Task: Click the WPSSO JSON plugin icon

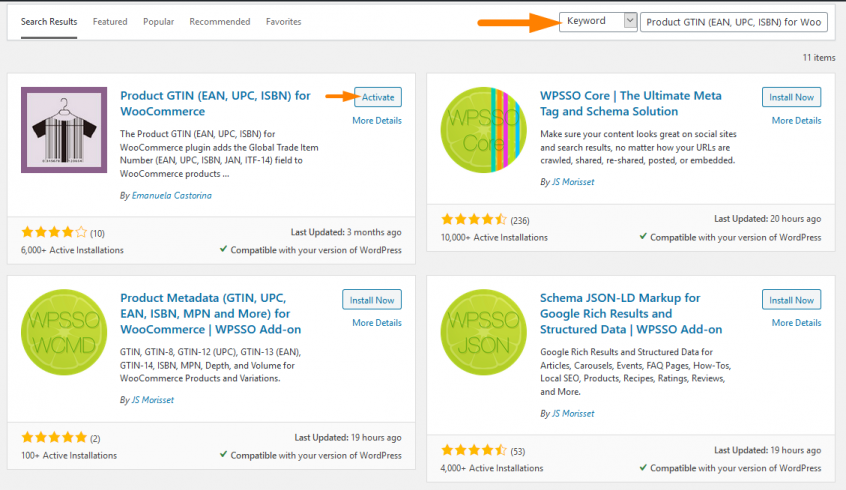Action: 484,332
